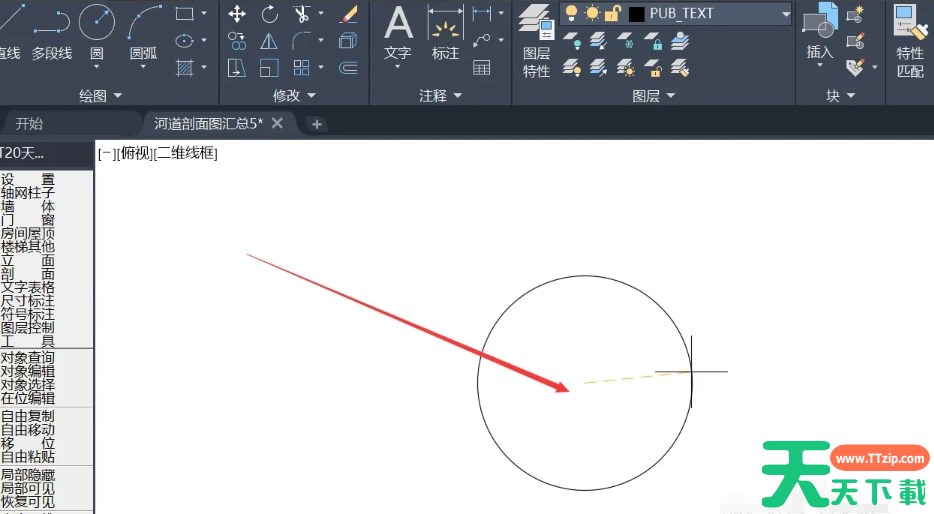Activate the Offset tool
Viewport: 934px width, 514px height.
348,68
